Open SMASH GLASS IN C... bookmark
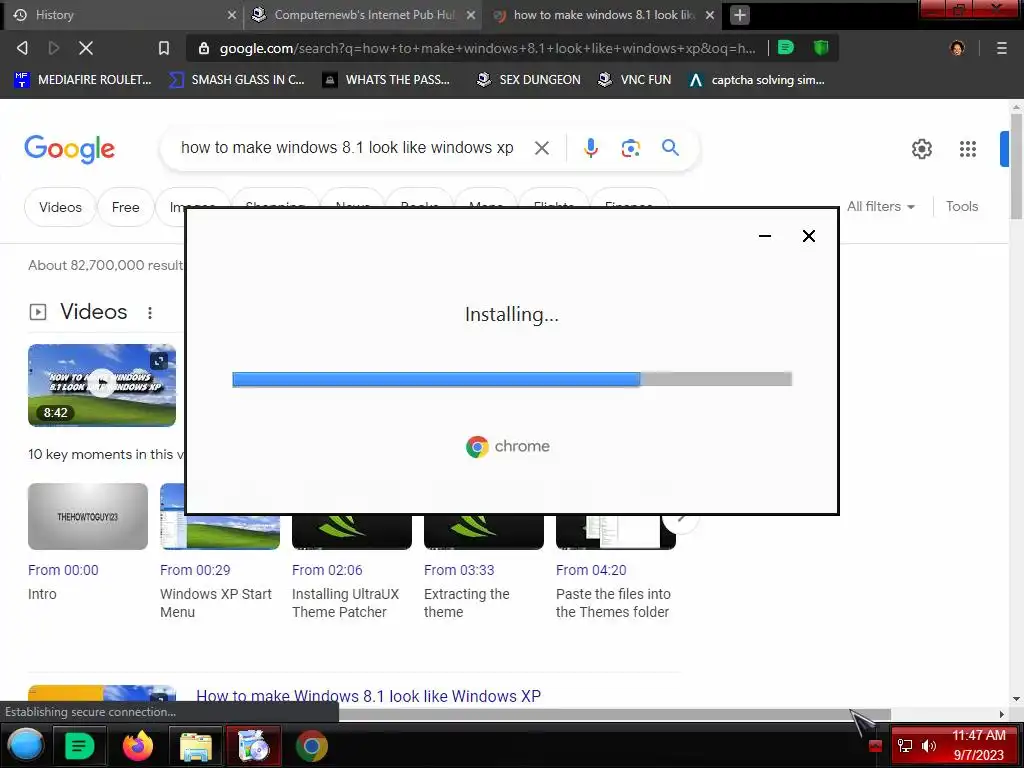 (237, 80)
